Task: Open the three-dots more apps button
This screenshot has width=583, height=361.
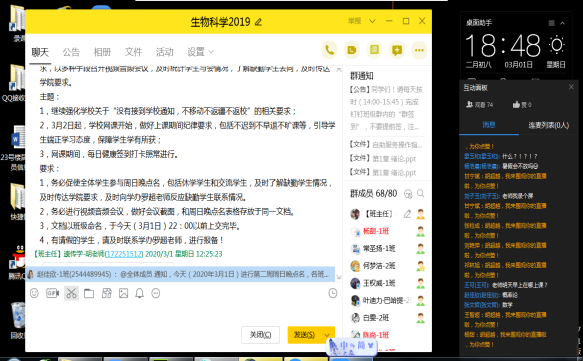Action: tap(419, 50)
